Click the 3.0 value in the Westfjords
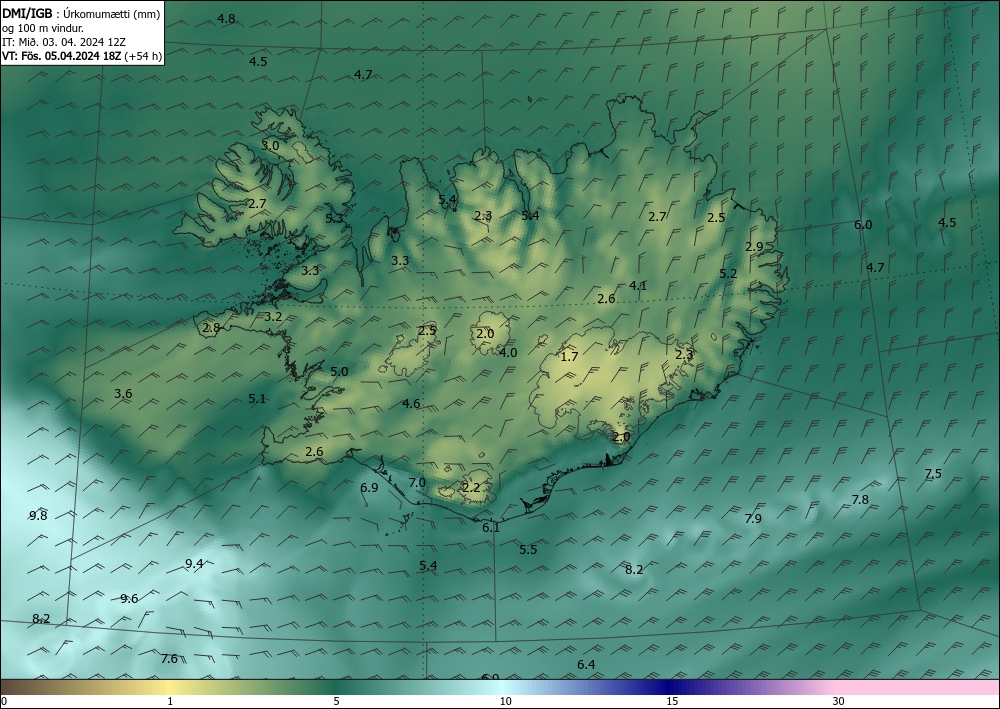The image size is (1000, 709). pos(270,145)
